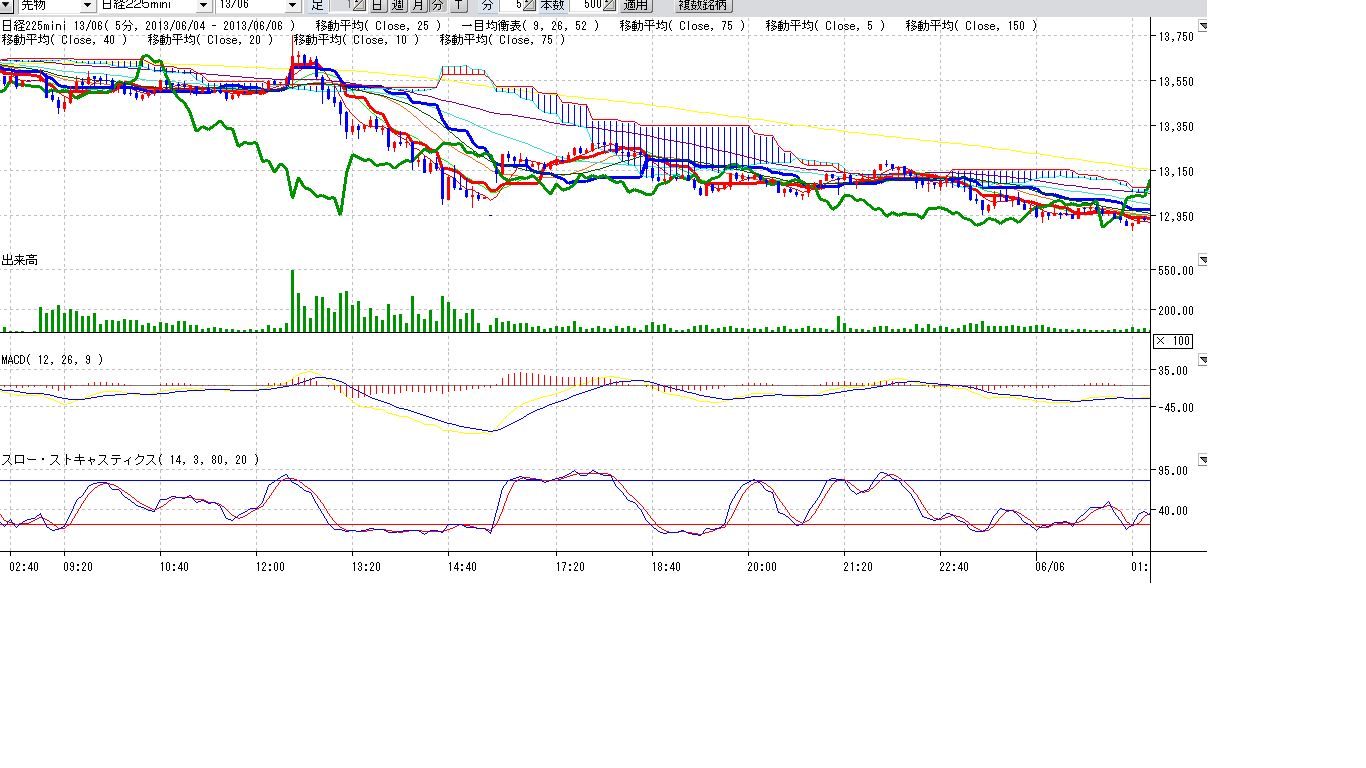The width and height of the screenshot is (1366, 768).
Task: Open the 13/06 contract month dropdown
Action: pos(293,5)
